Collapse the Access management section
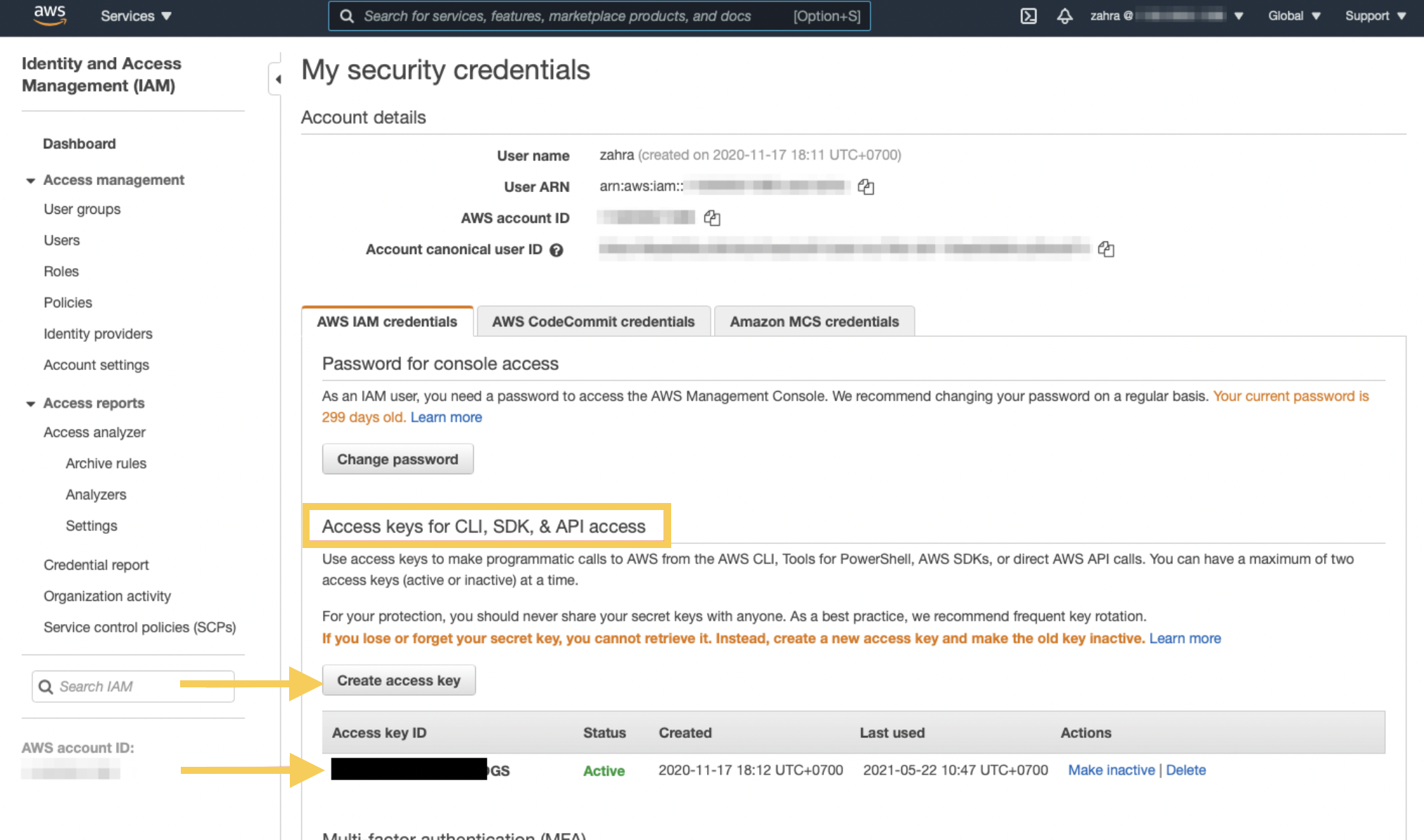This screenshot has width=1424, height=840. [30, 181]
